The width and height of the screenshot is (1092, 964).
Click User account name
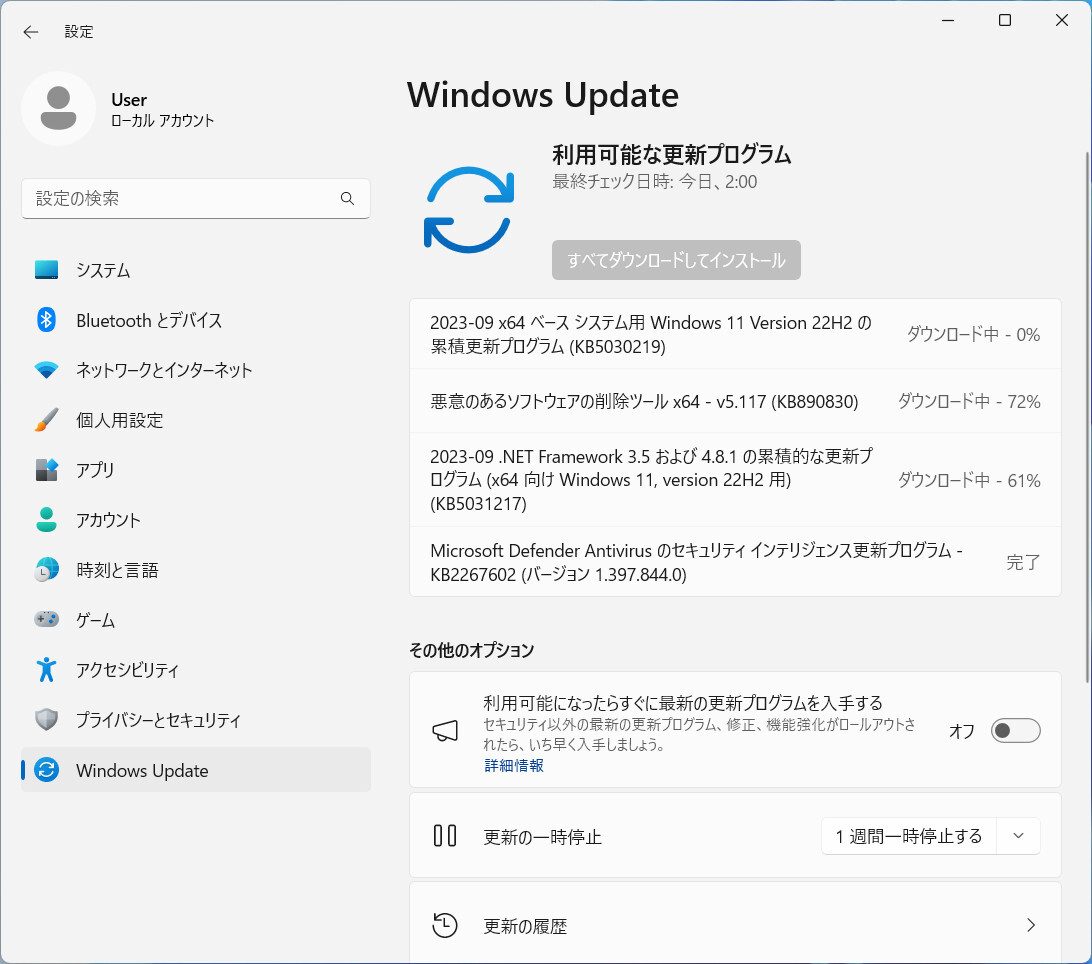point(129,100)
